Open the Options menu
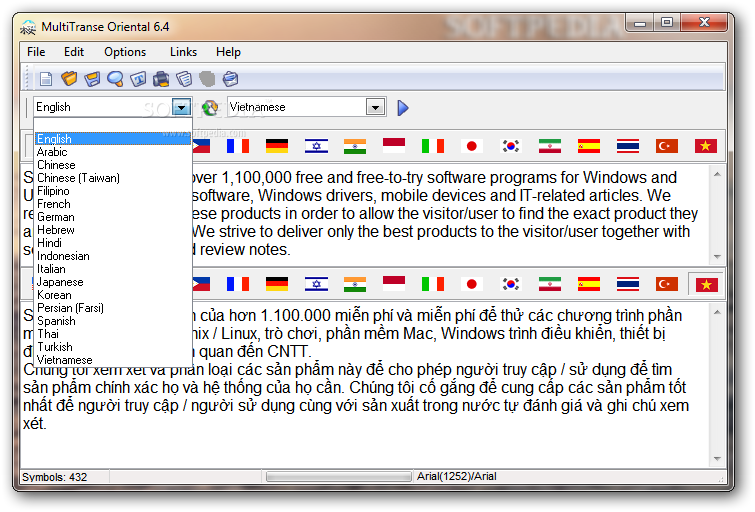Image resolution: width=755 pixels, height=512 pixels. coord(125,52)
